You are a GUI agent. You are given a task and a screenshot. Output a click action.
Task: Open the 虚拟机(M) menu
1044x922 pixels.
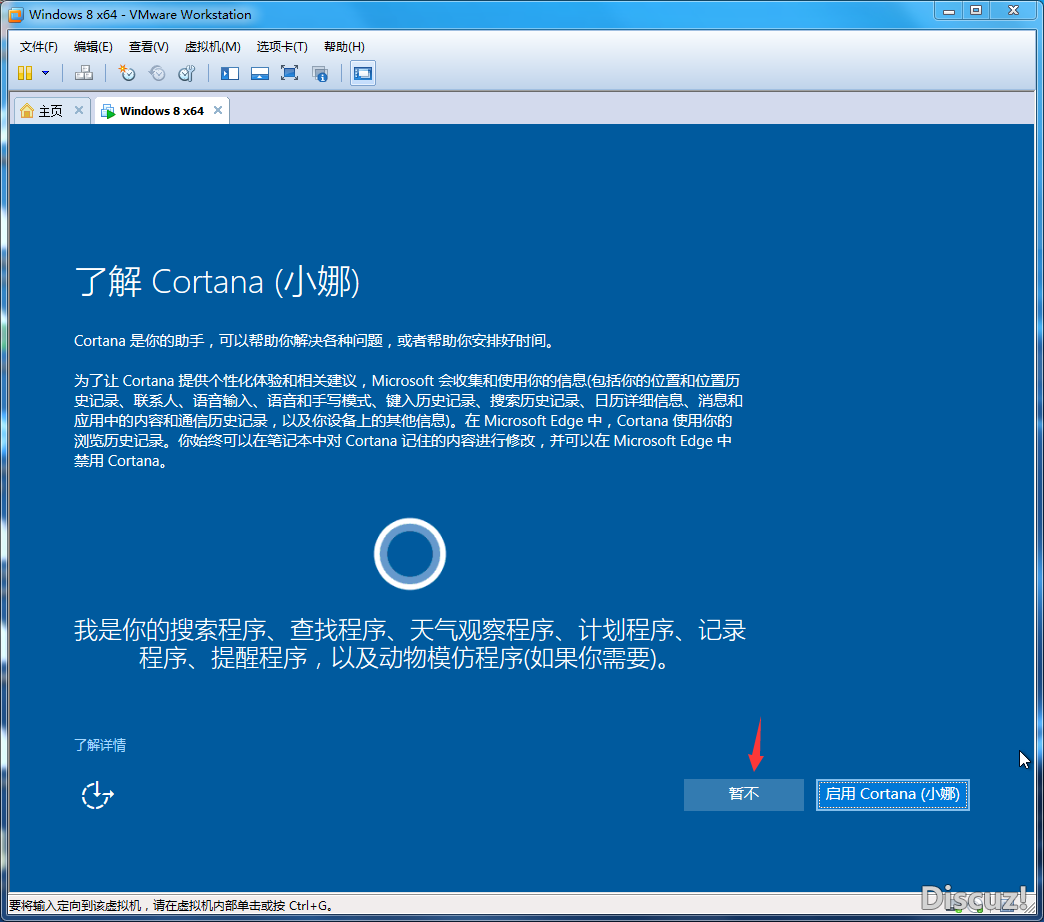click(x=212, y=47)
